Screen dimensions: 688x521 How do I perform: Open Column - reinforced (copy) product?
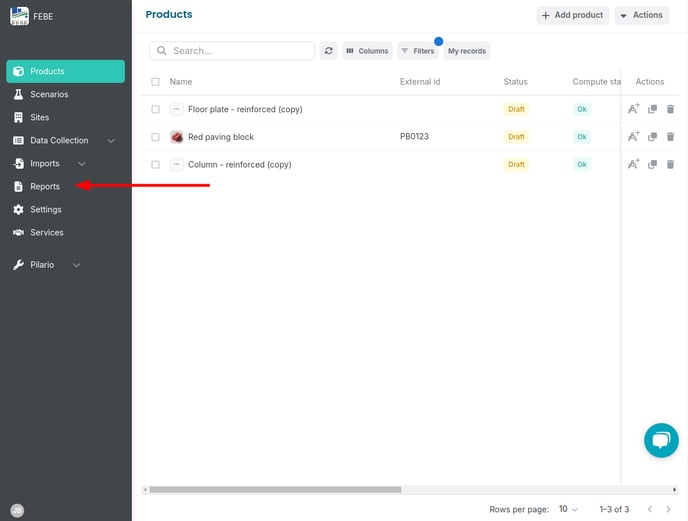point(240,165)
